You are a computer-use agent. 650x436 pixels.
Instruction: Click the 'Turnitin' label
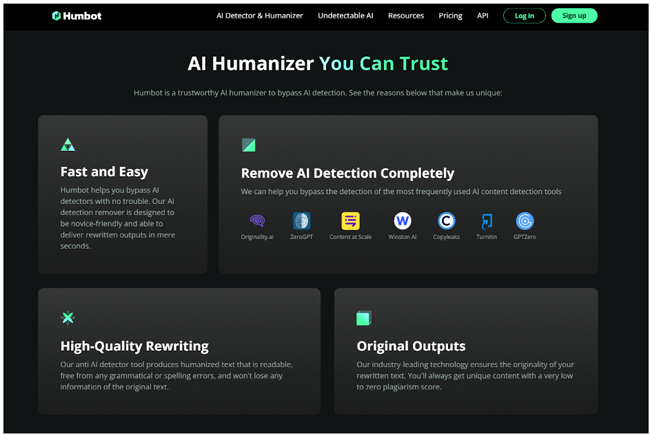coord(487,237)
